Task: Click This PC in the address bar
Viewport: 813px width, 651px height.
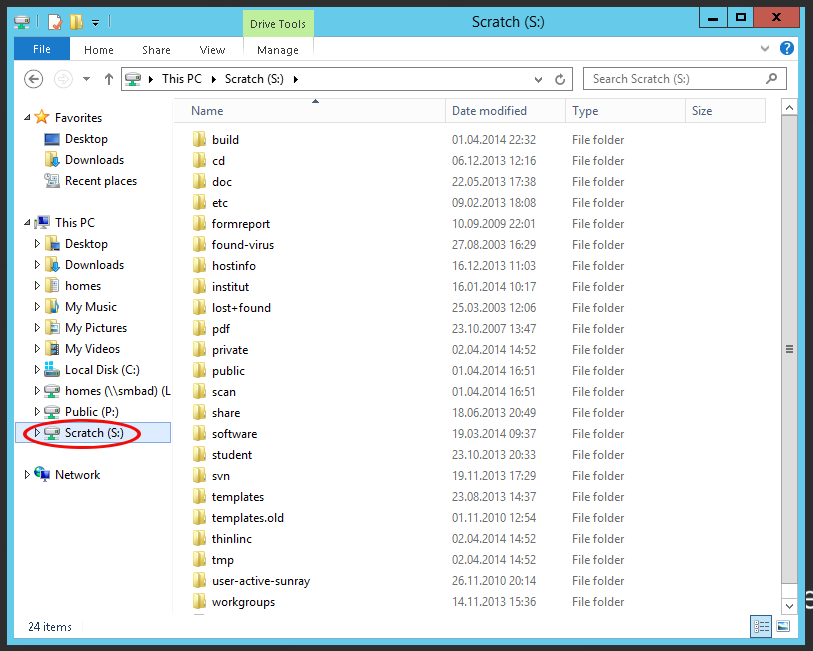Action: pyautogui.click(x=181, y=79)
